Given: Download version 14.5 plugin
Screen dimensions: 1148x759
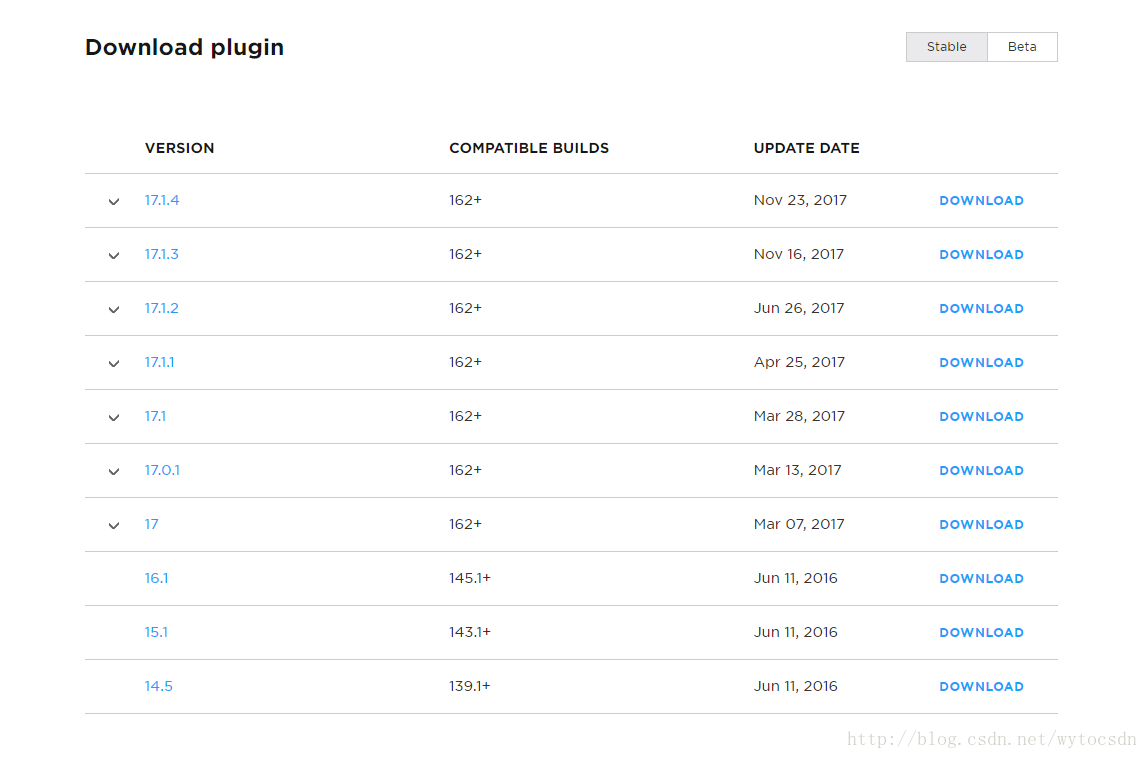Looking at the screenshot, I should pos(981,687).
